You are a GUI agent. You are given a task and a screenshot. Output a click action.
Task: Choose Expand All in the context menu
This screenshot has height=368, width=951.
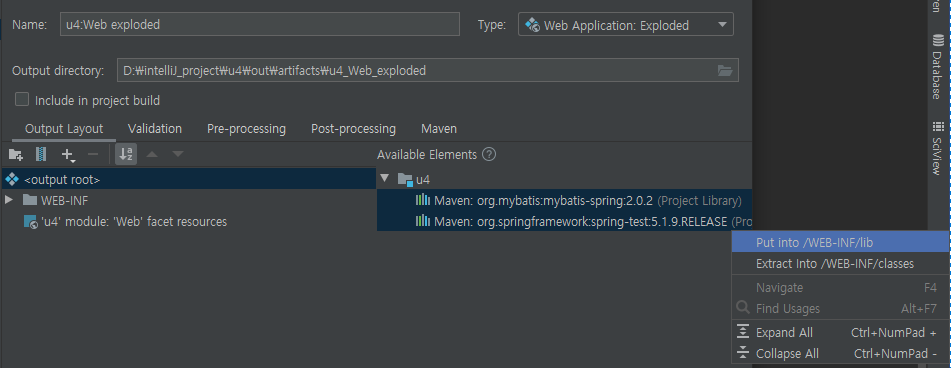(x=841, y=332)
